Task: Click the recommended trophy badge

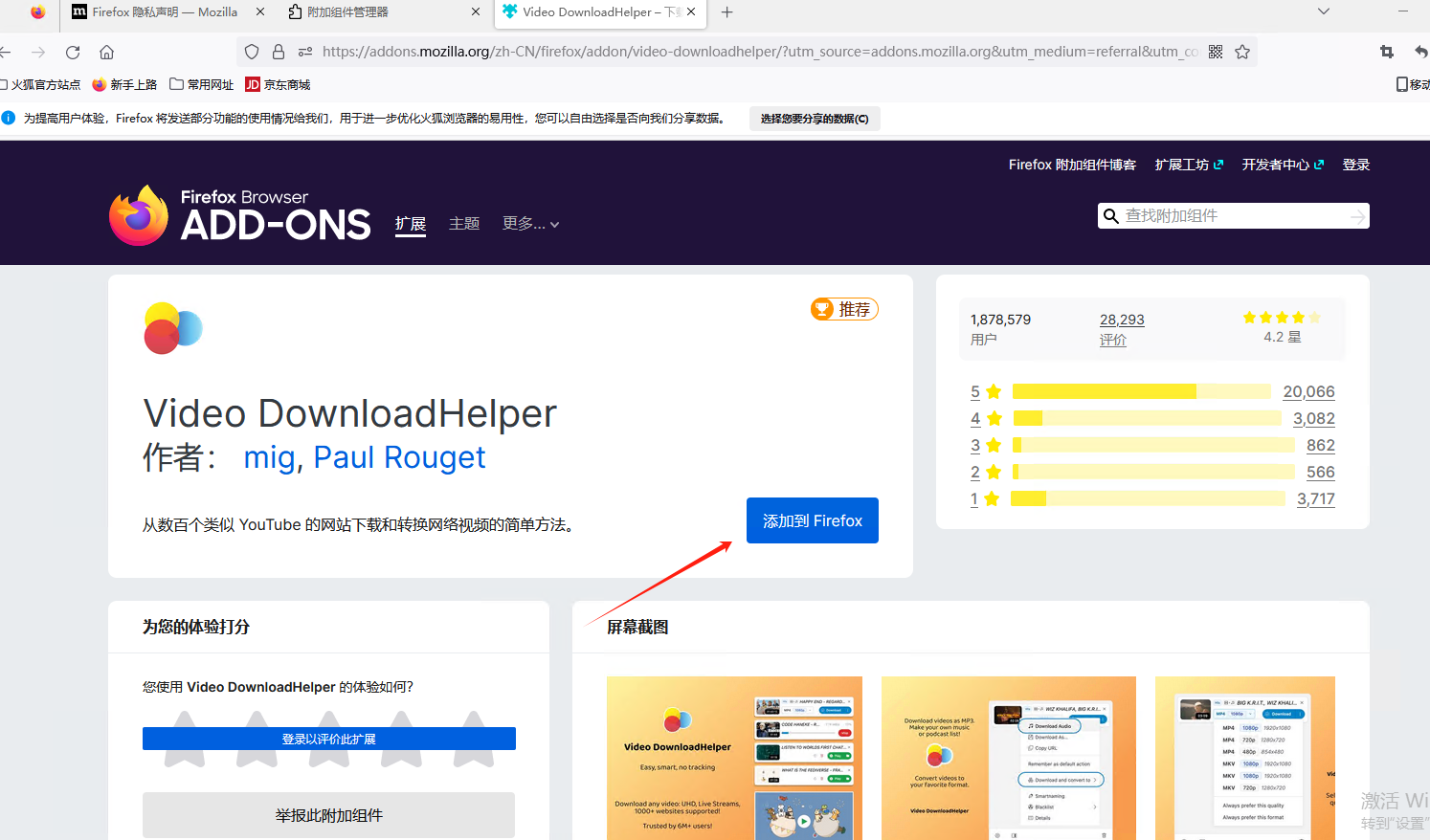Action: coord(844,309)
